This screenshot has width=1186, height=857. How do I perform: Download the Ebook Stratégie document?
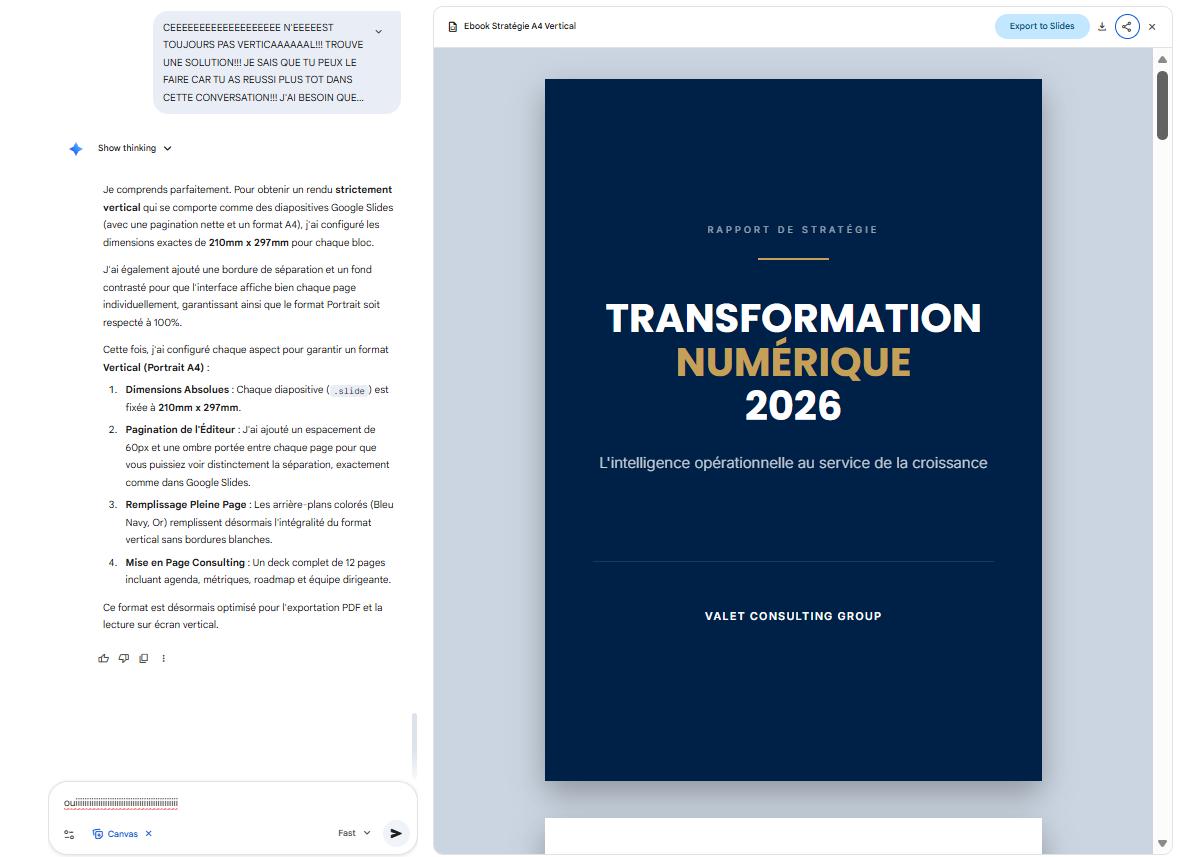coord(1102,26)
